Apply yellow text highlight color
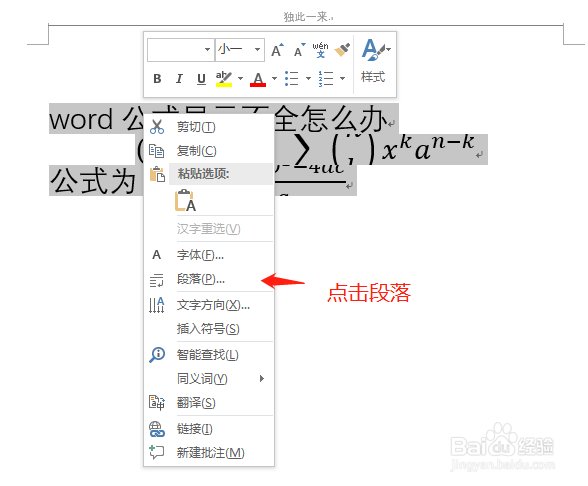 (224, 79)
